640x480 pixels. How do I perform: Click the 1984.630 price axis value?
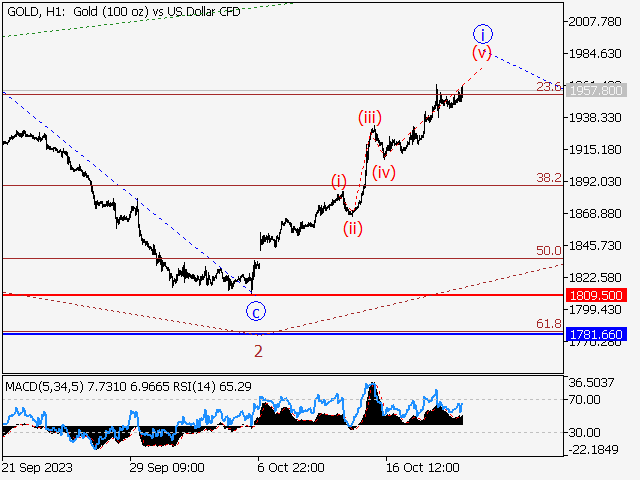pyautogui.click(x=595, y=53)
